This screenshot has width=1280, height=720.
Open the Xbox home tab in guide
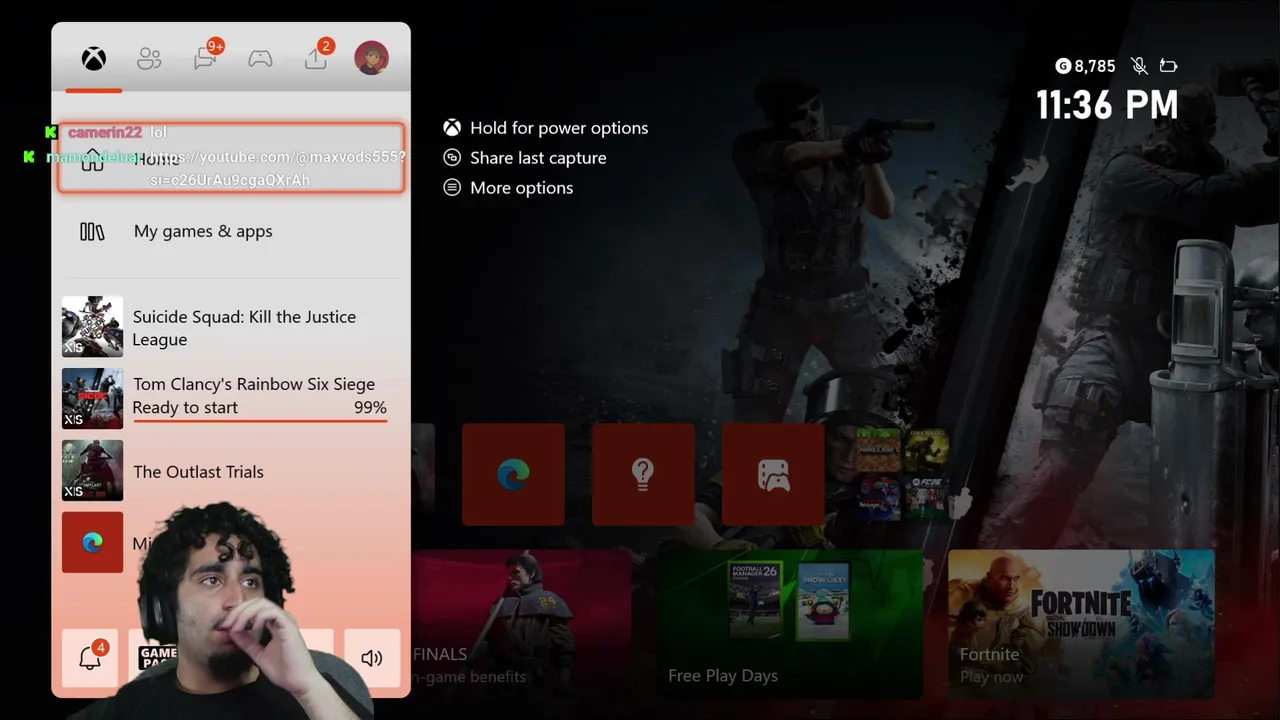(x=94, y=59)
